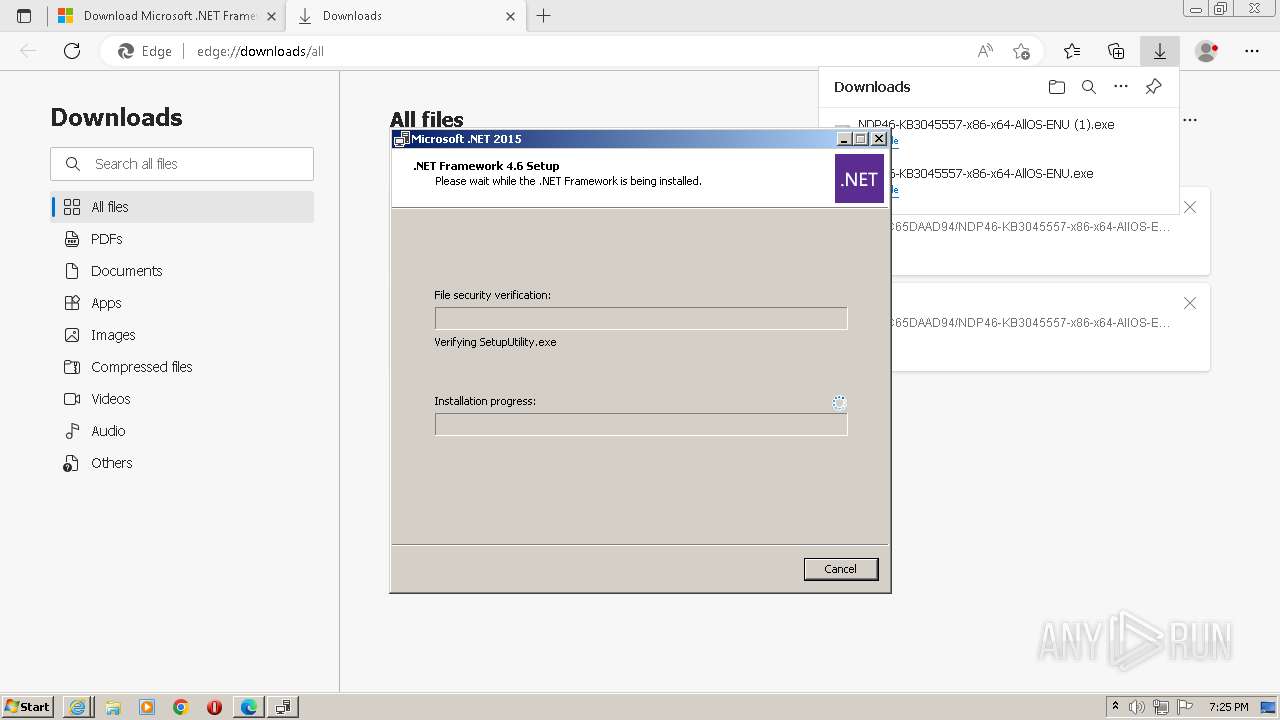Select Audio category in sidebar
1280x720 pixels.
click(182, 431)
